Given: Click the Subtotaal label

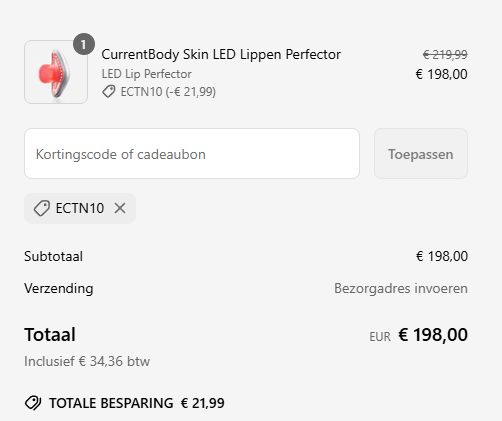Looking at the screenshot, I should point(53,256).
